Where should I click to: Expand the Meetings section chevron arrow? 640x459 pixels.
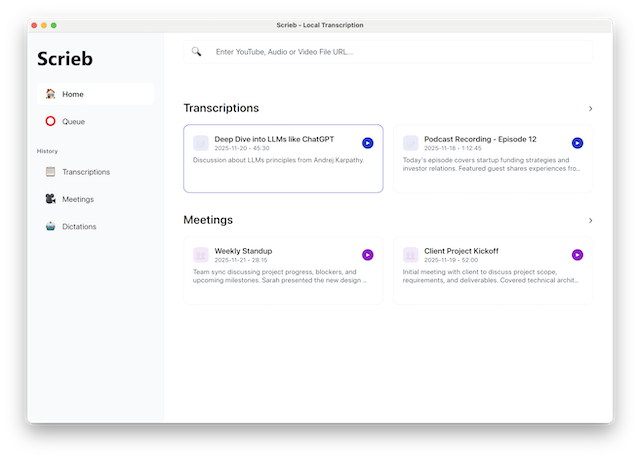pos(590,220)
